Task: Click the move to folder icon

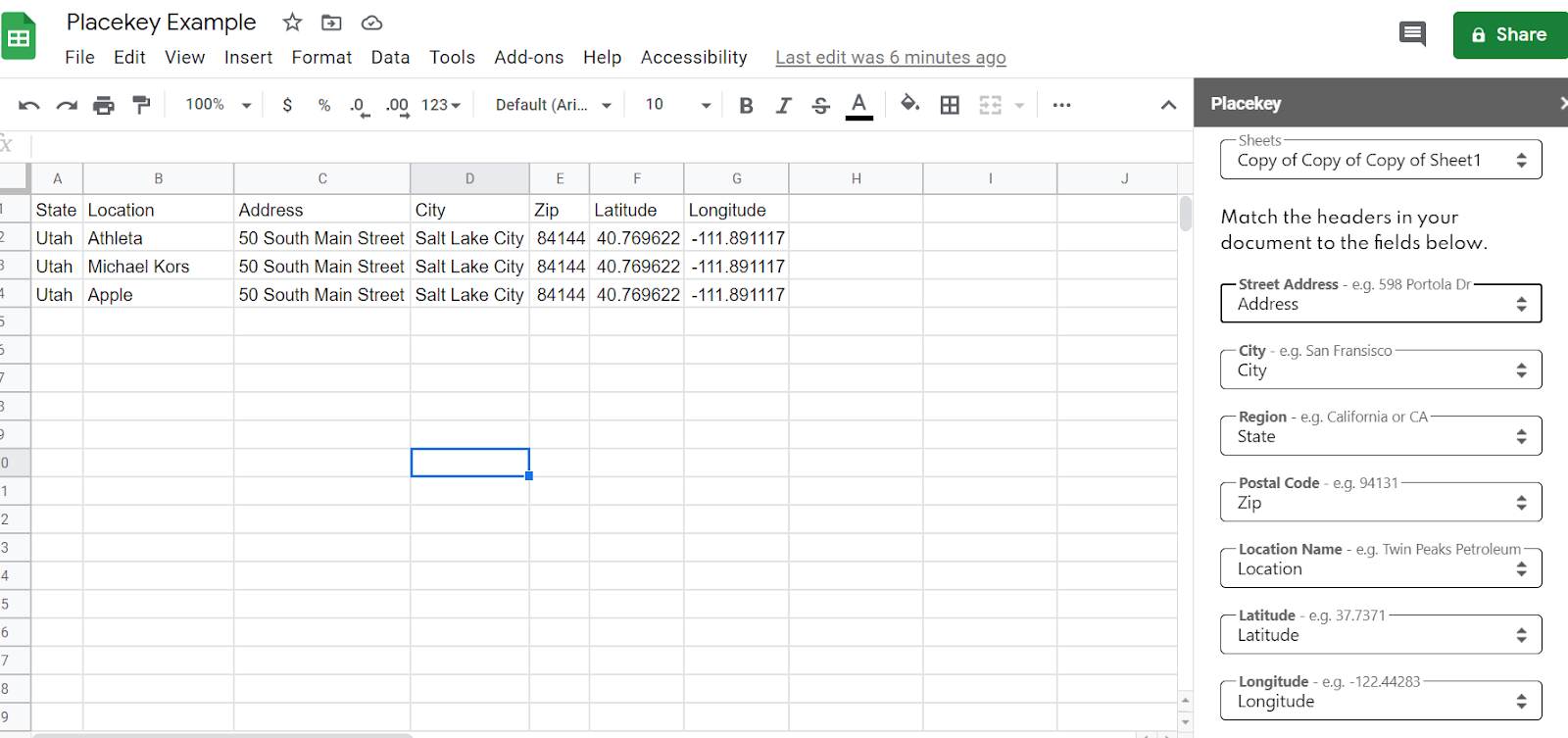Action: (x=331, y=23)
